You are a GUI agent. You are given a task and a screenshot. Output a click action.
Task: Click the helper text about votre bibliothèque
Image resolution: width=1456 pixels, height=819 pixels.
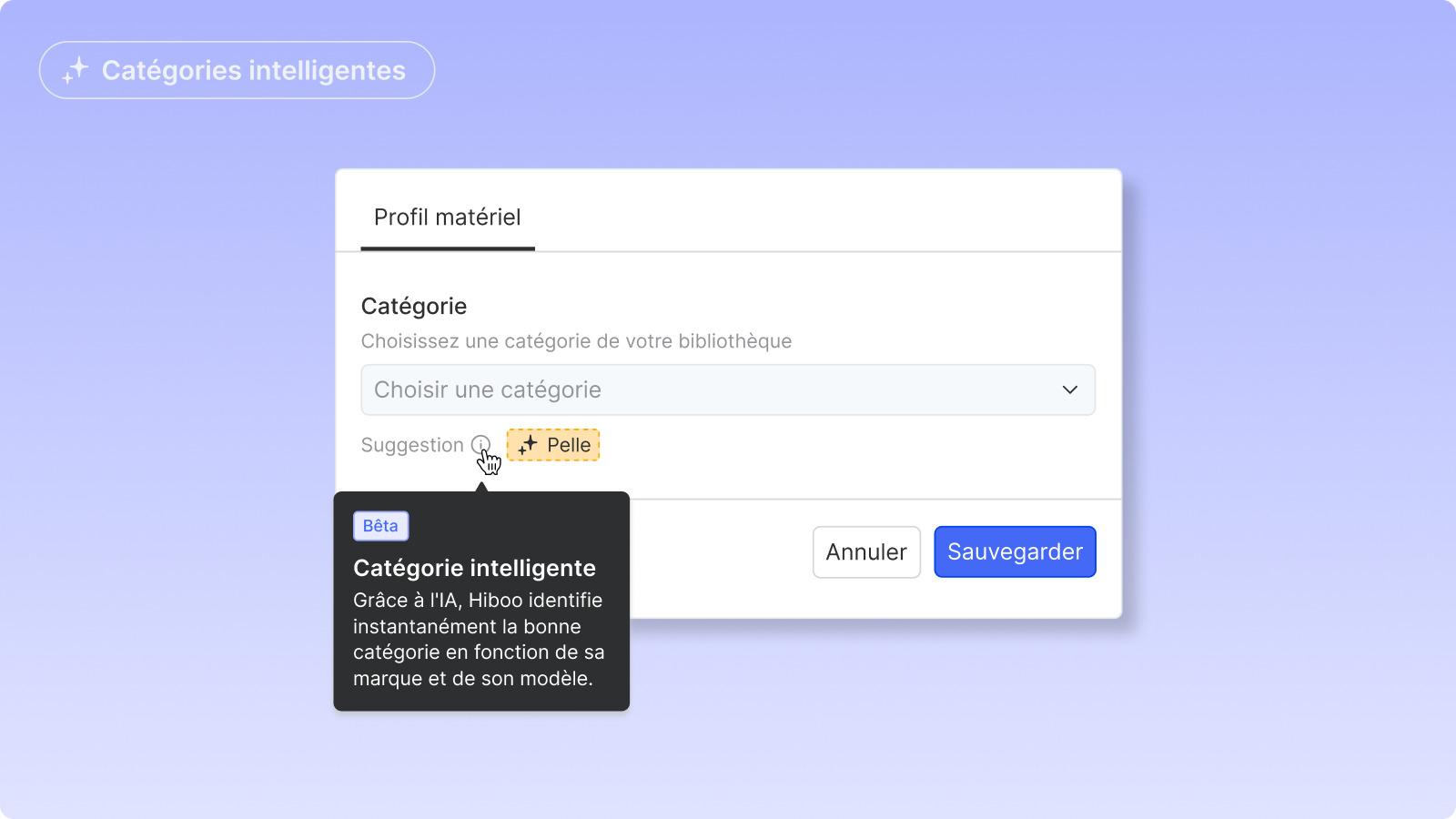(x=576, y=341)
